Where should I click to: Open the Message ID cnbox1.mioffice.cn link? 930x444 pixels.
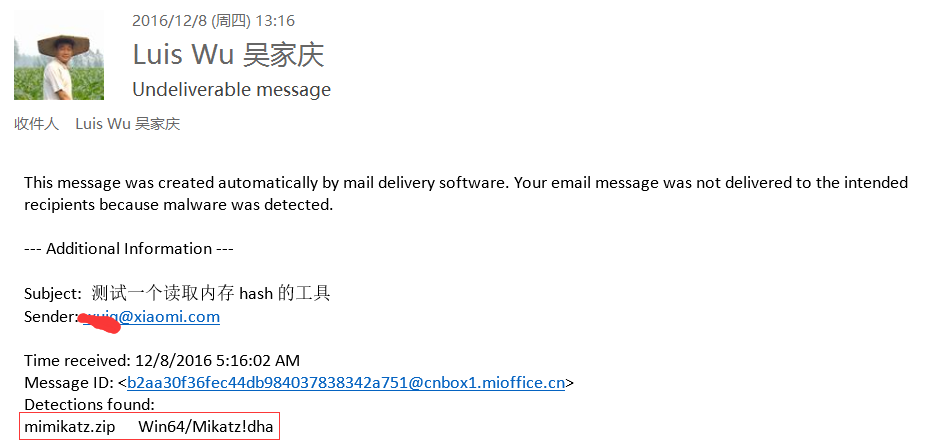[346, 383]
